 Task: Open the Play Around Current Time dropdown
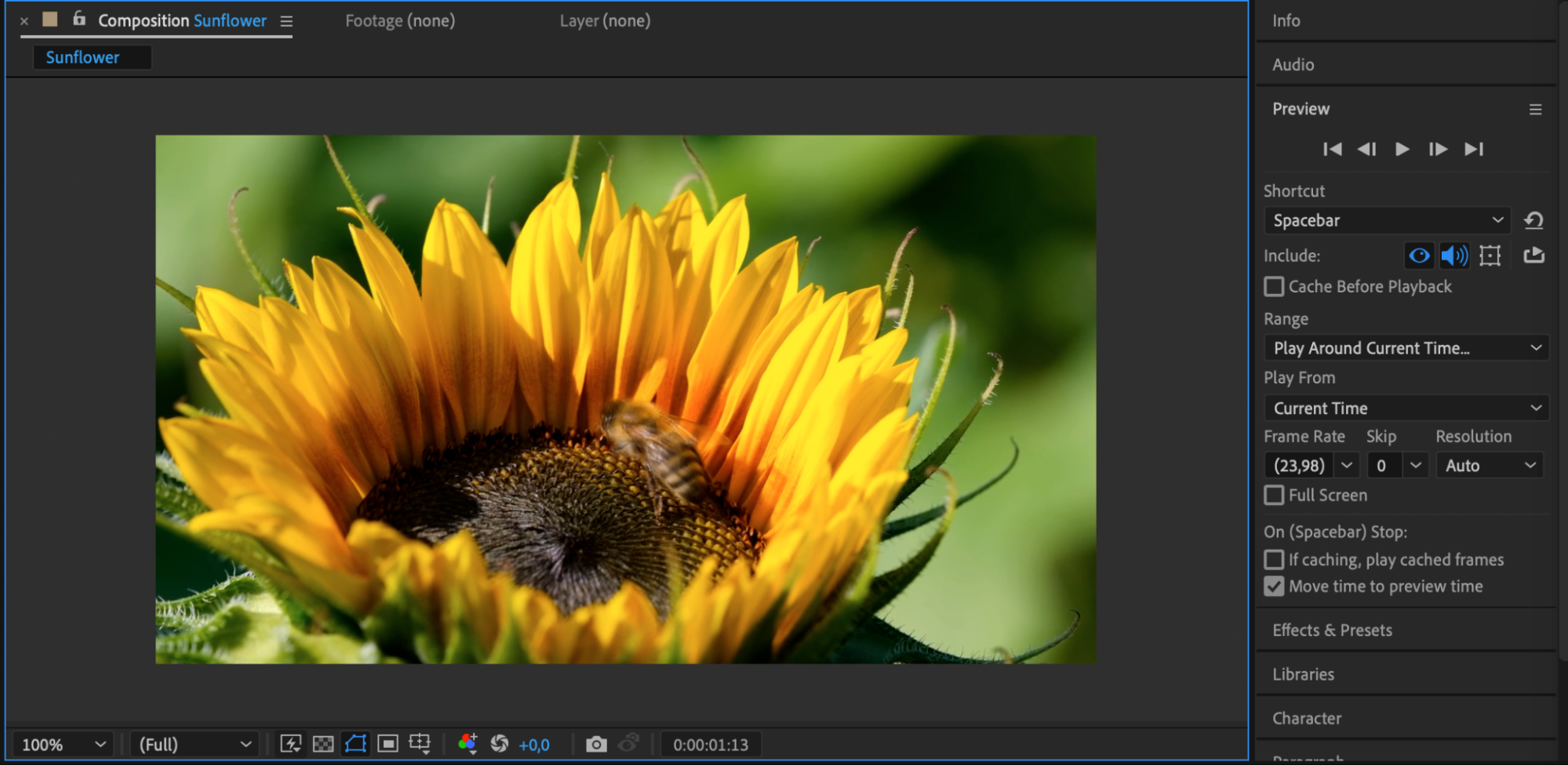(x=1406, y=348)
